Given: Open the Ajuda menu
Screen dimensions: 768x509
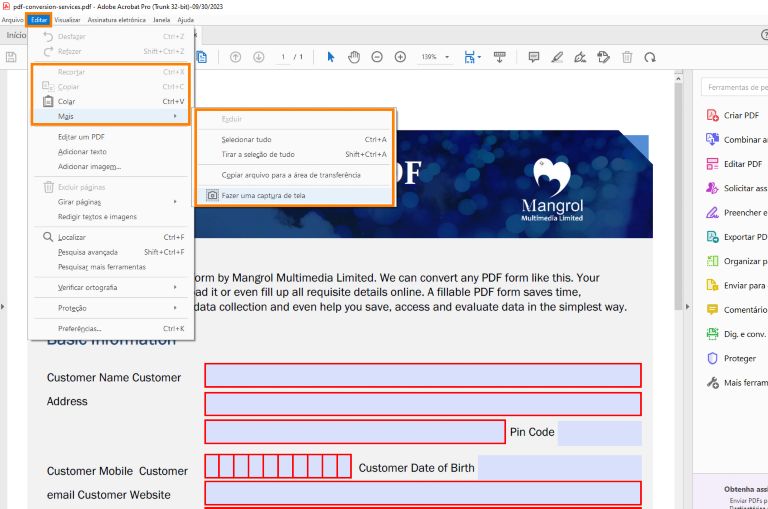Looking at the screenshot, I should [x=186, y=20].
